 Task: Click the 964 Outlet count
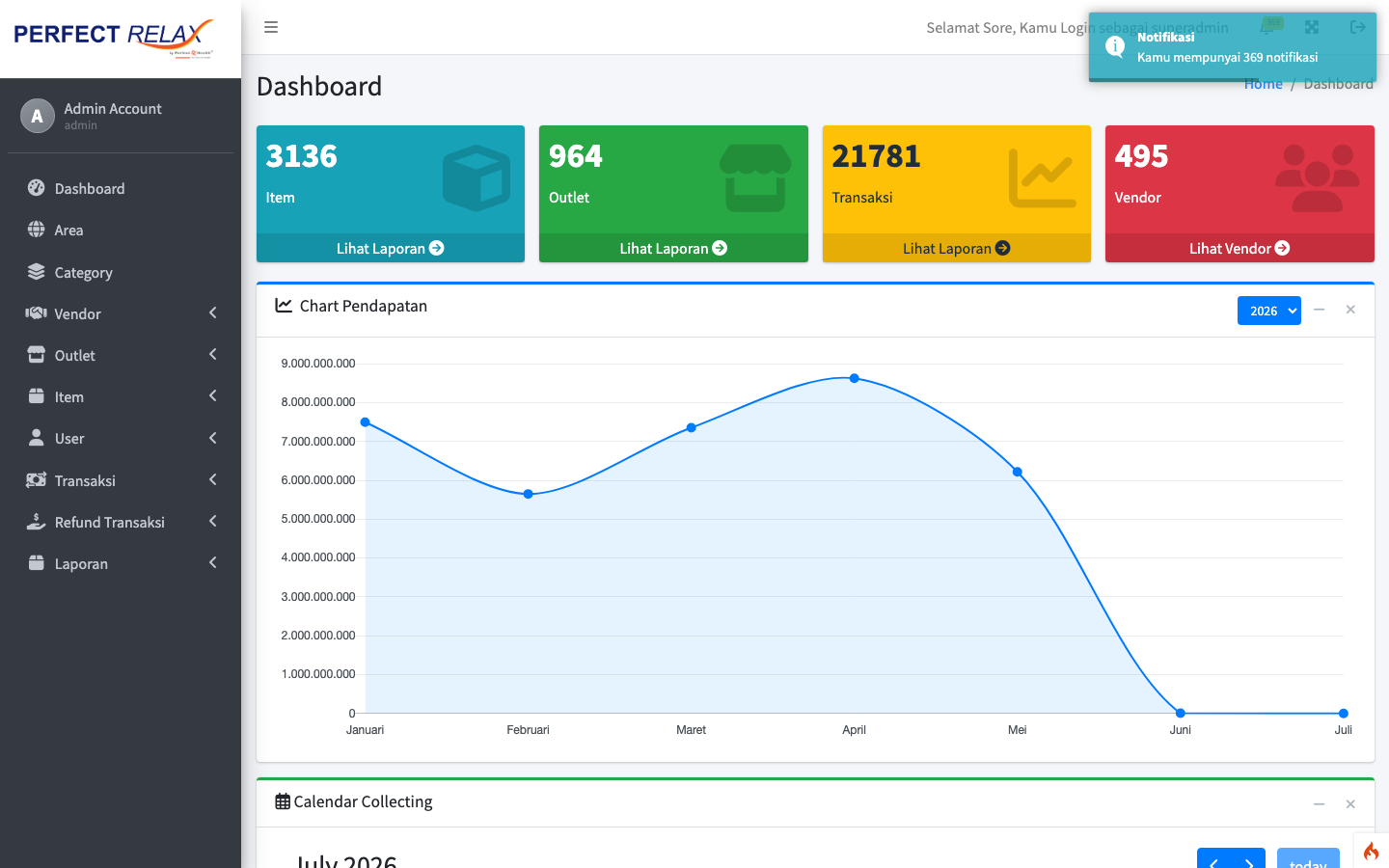[x=576, y=156]
